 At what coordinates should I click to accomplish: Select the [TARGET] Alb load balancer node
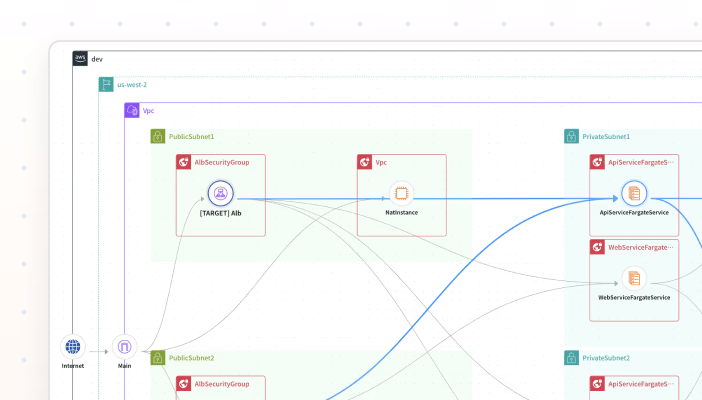pyautogui.click(x=220, y=193)
